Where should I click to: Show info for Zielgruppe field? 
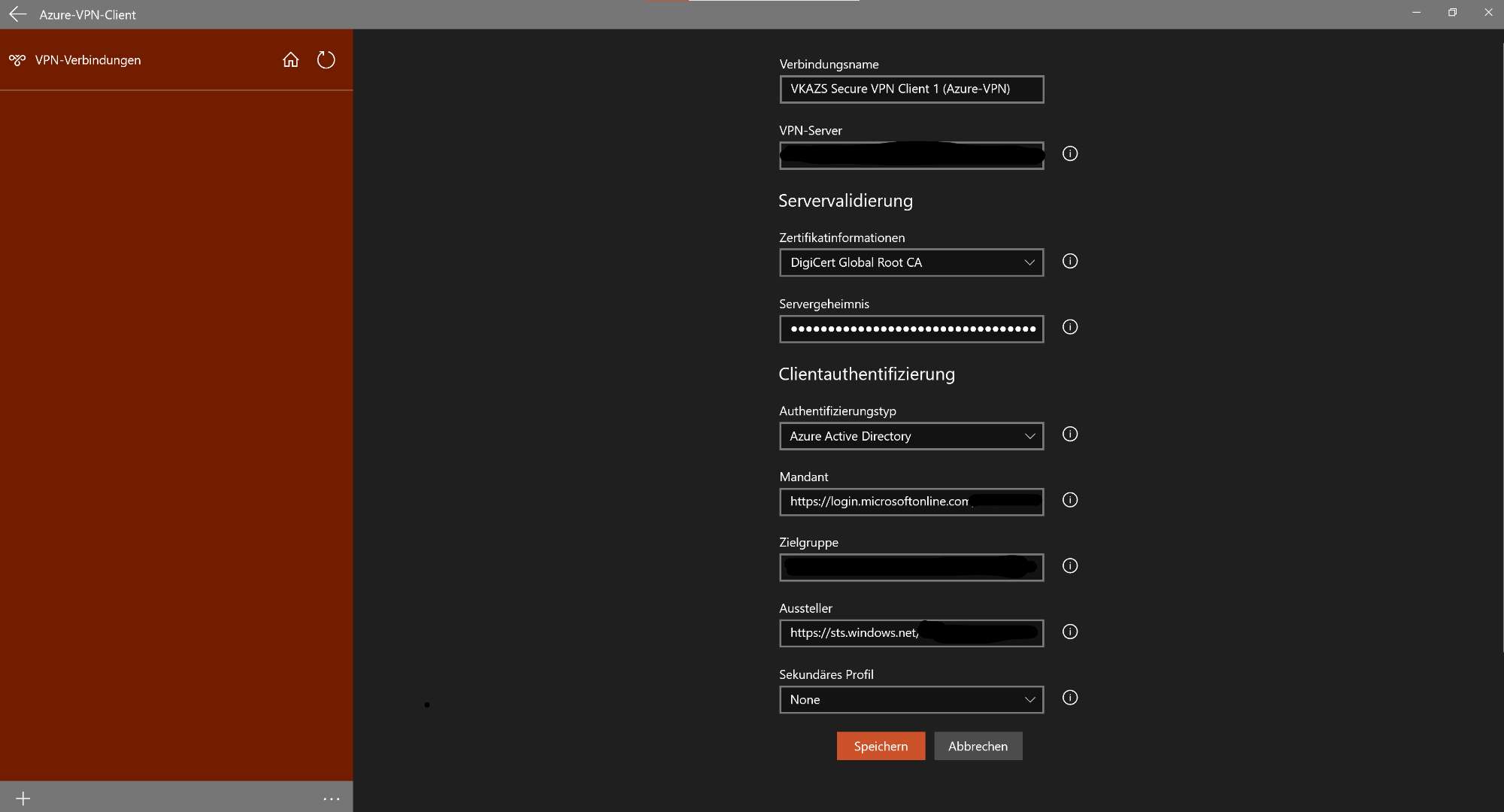click(1070, 566)
